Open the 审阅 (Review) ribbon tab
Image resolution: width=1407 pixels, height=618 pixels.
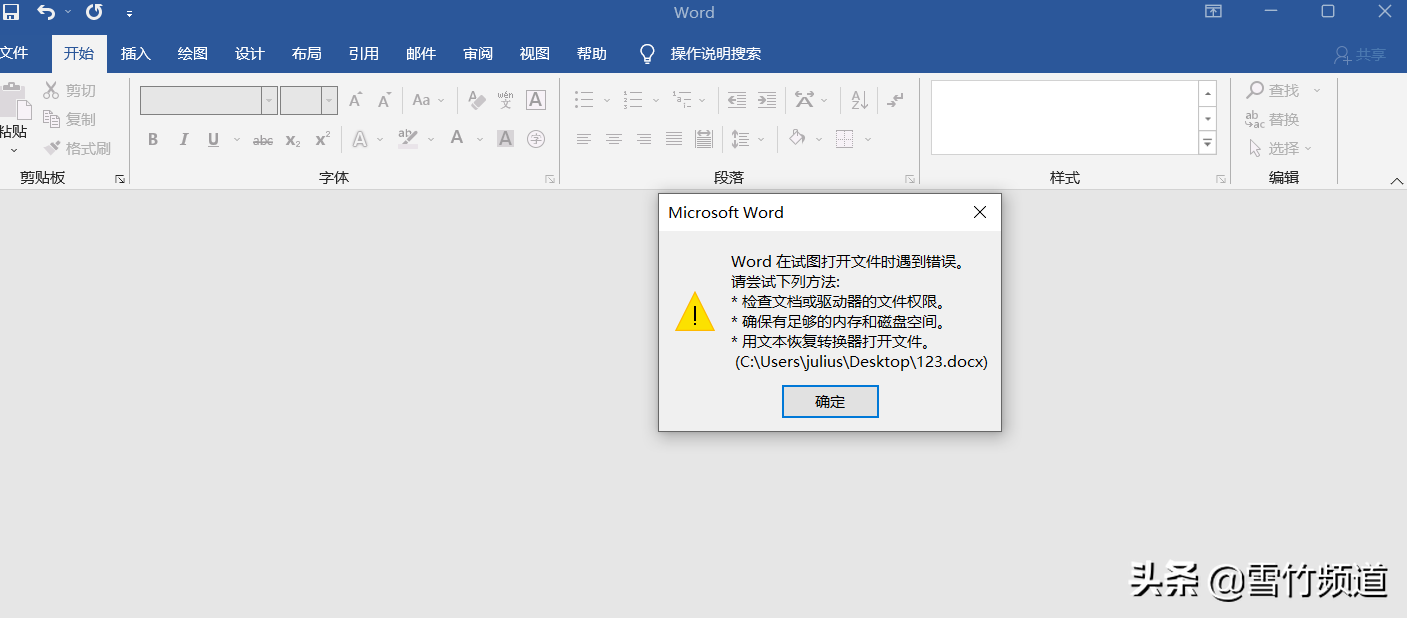tap(478, 54)
